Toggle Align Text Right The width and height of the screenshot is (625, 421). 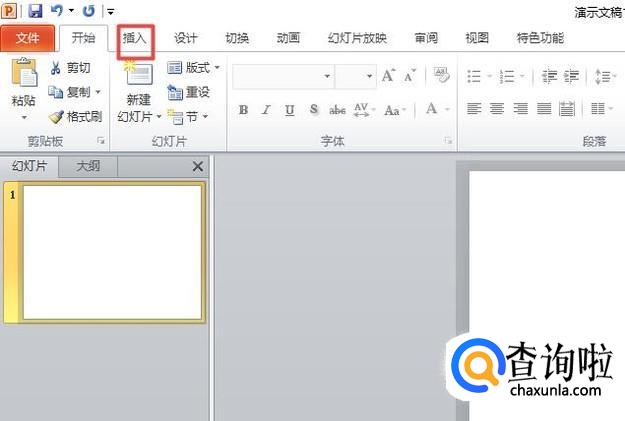(520, 108)
